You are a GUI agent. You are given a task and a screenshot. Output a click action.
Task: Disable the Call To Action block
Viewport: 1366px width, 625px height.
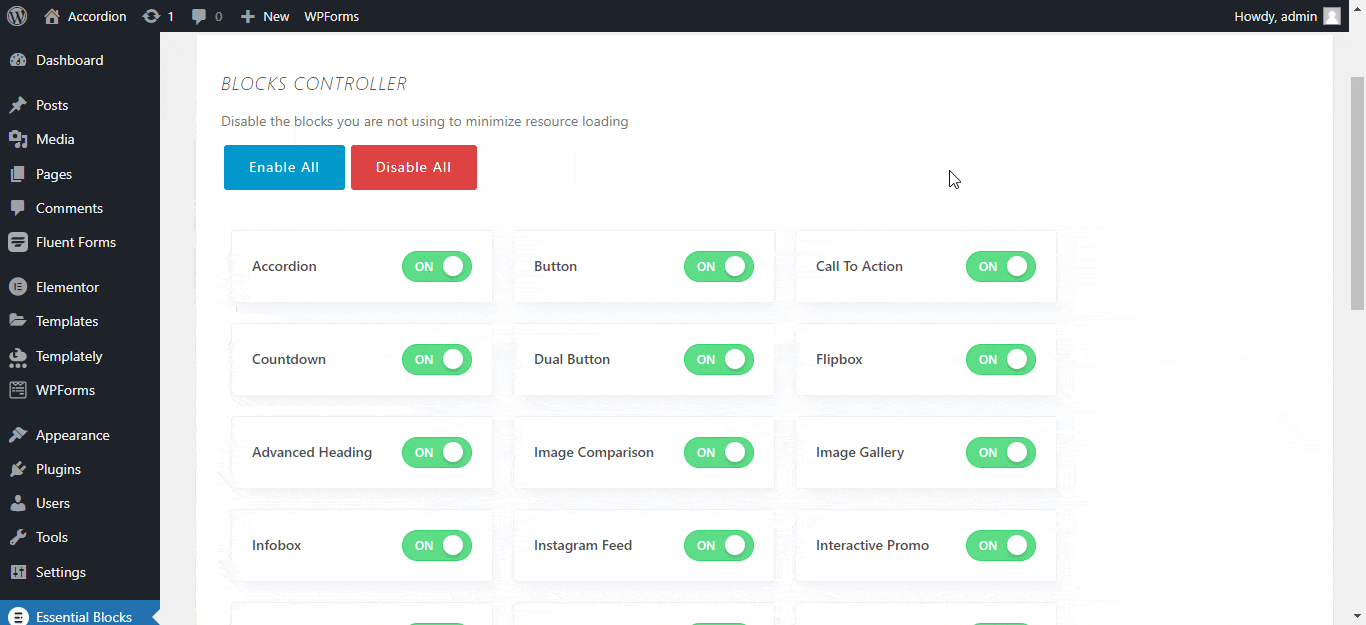(x=1001, y=266)
